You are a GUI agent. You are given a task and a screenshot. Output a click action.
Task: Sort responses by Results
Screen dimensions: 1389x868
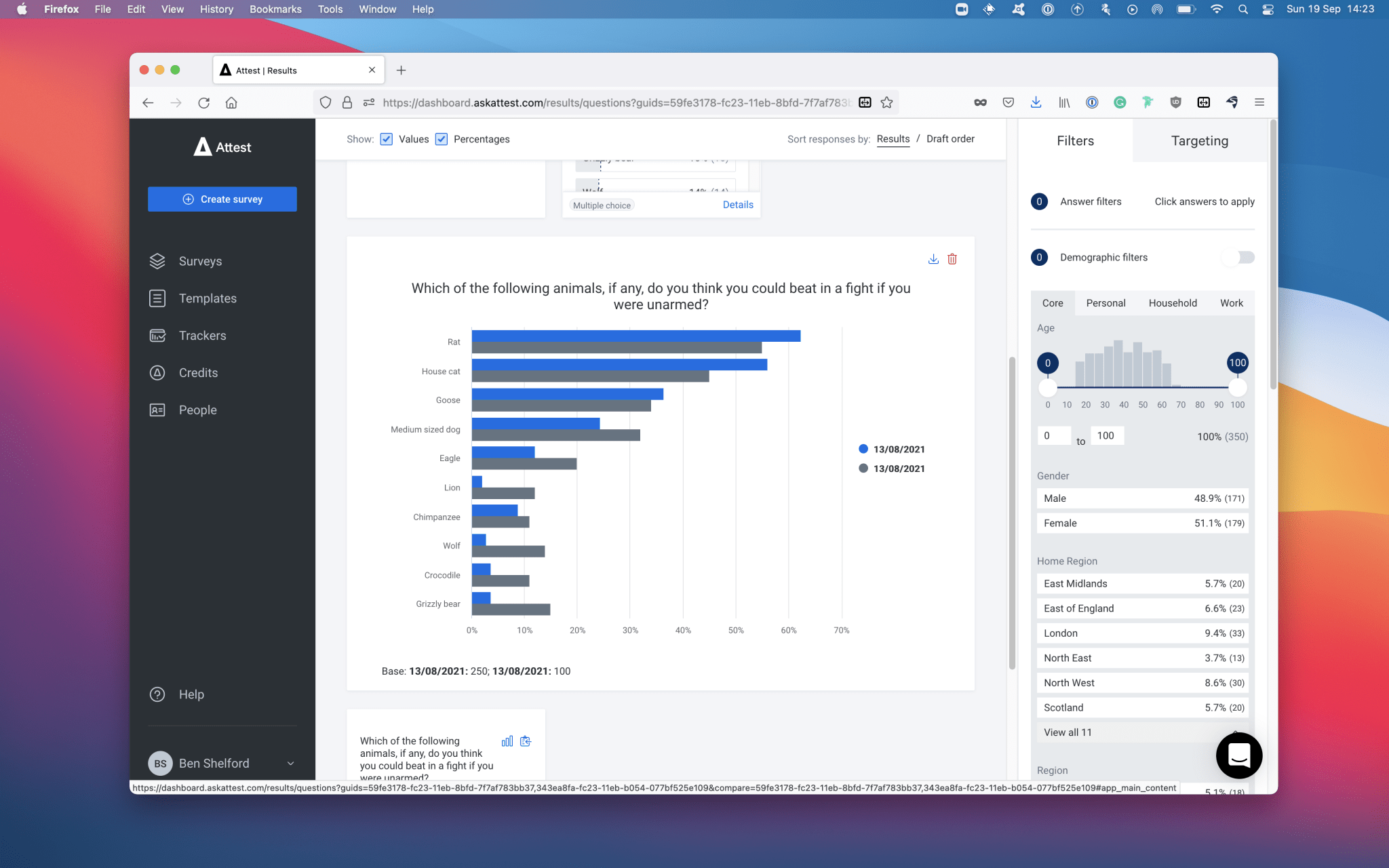893,139
